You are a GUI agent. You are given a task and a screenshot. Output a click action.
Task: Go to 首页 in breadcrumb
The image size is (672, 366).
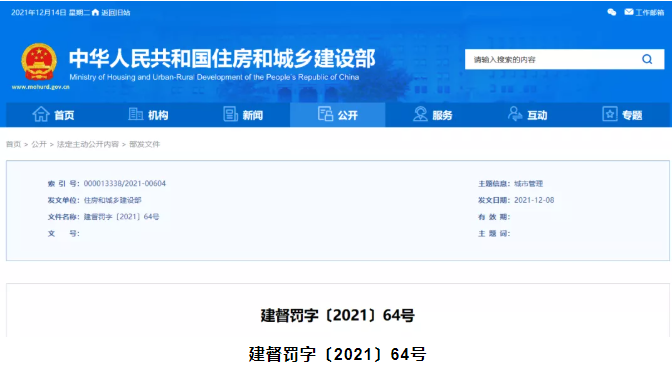coord(13,144)
